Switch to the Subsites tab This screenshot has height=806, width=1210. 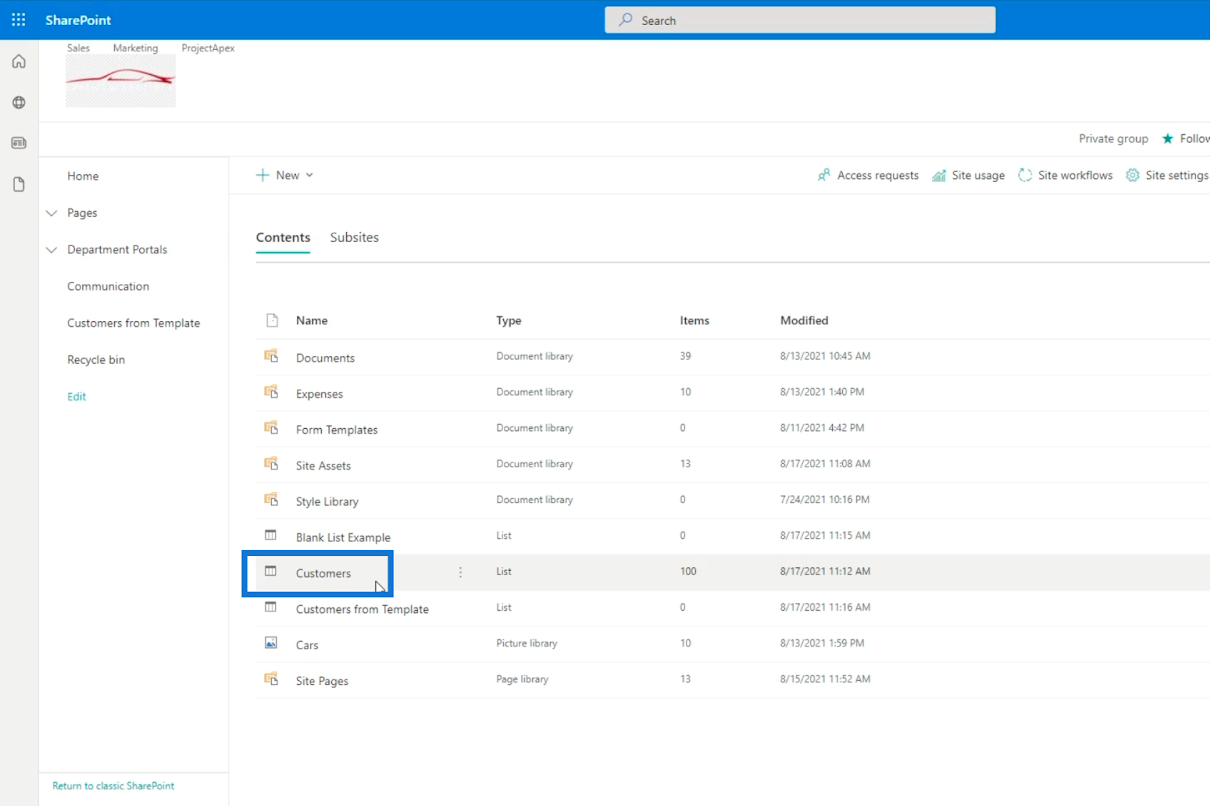[354, 238]
